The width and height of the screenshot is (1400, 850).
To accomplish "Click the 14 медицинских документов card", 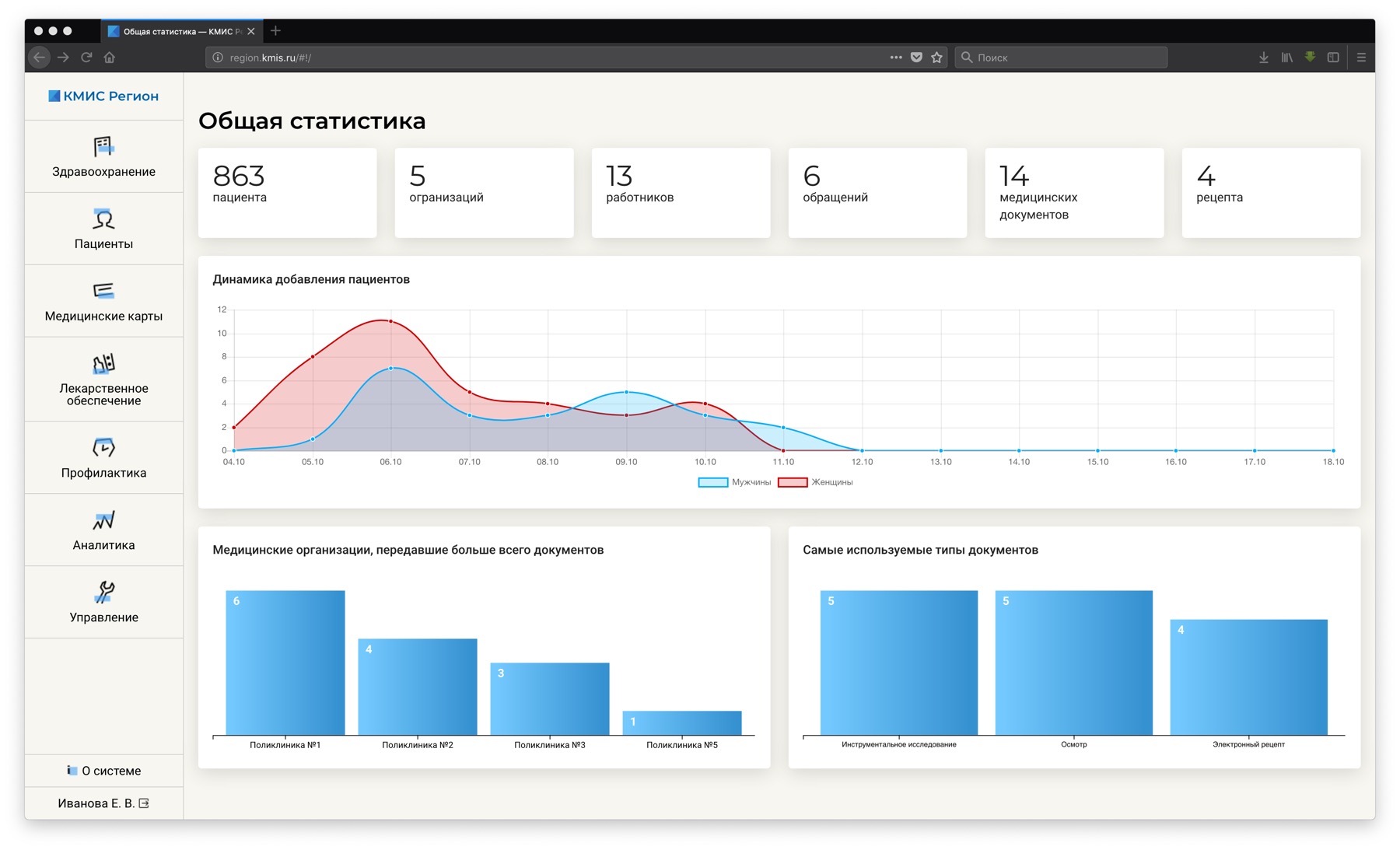I will (1075, 193).
